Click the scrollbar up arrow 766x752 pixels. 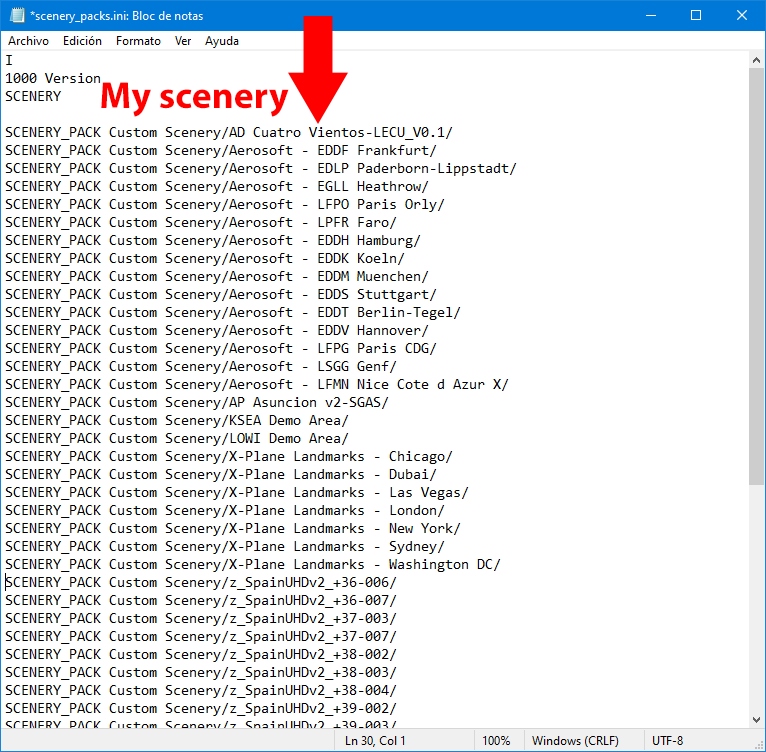(756, 61)
